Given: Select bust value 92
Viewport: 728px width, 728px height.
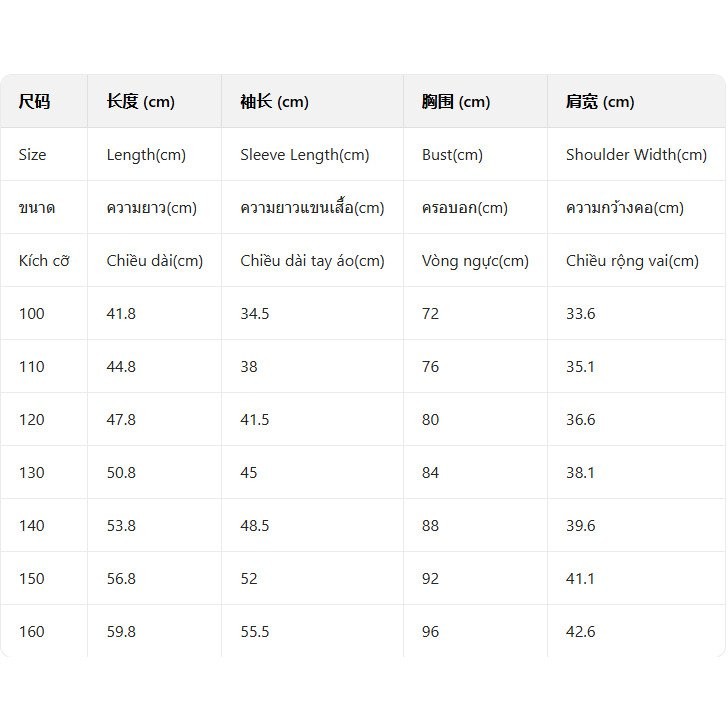Looking at the screenshot, I should (430, 579).
